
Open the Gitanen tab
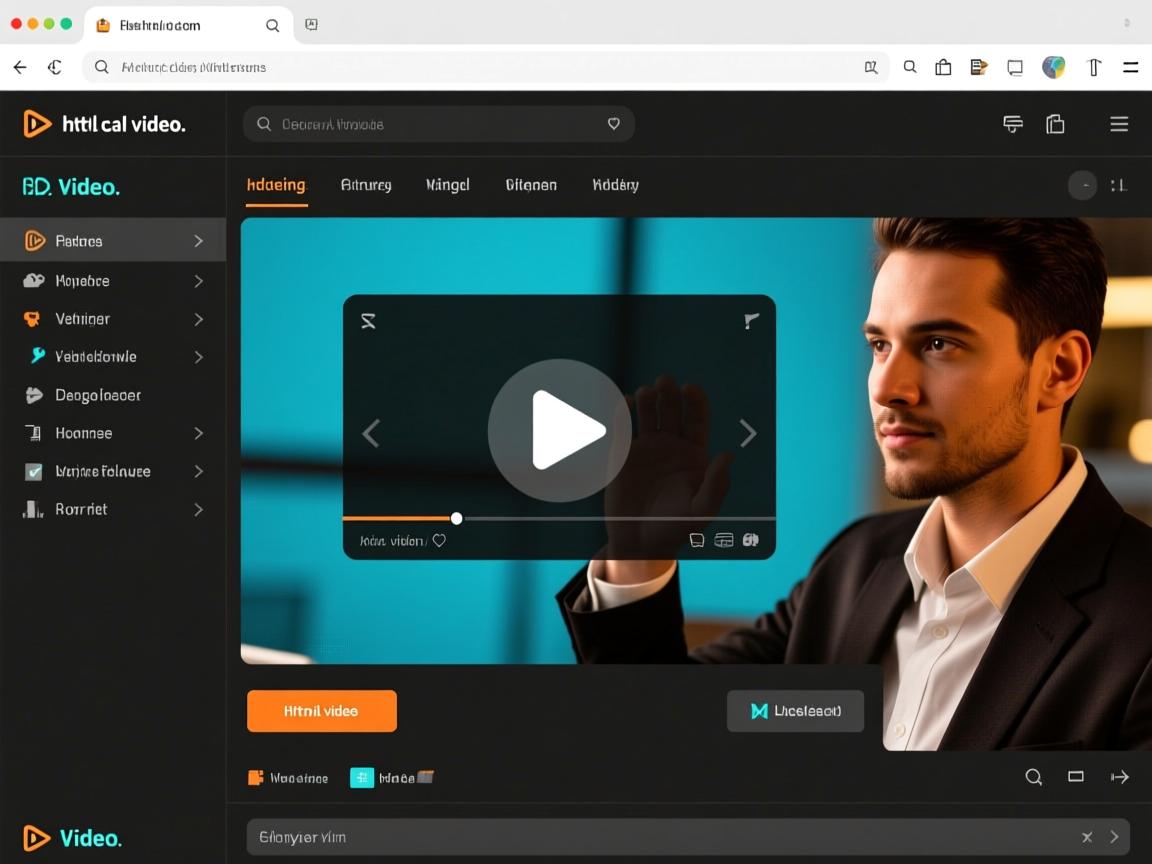coord(531,185)
